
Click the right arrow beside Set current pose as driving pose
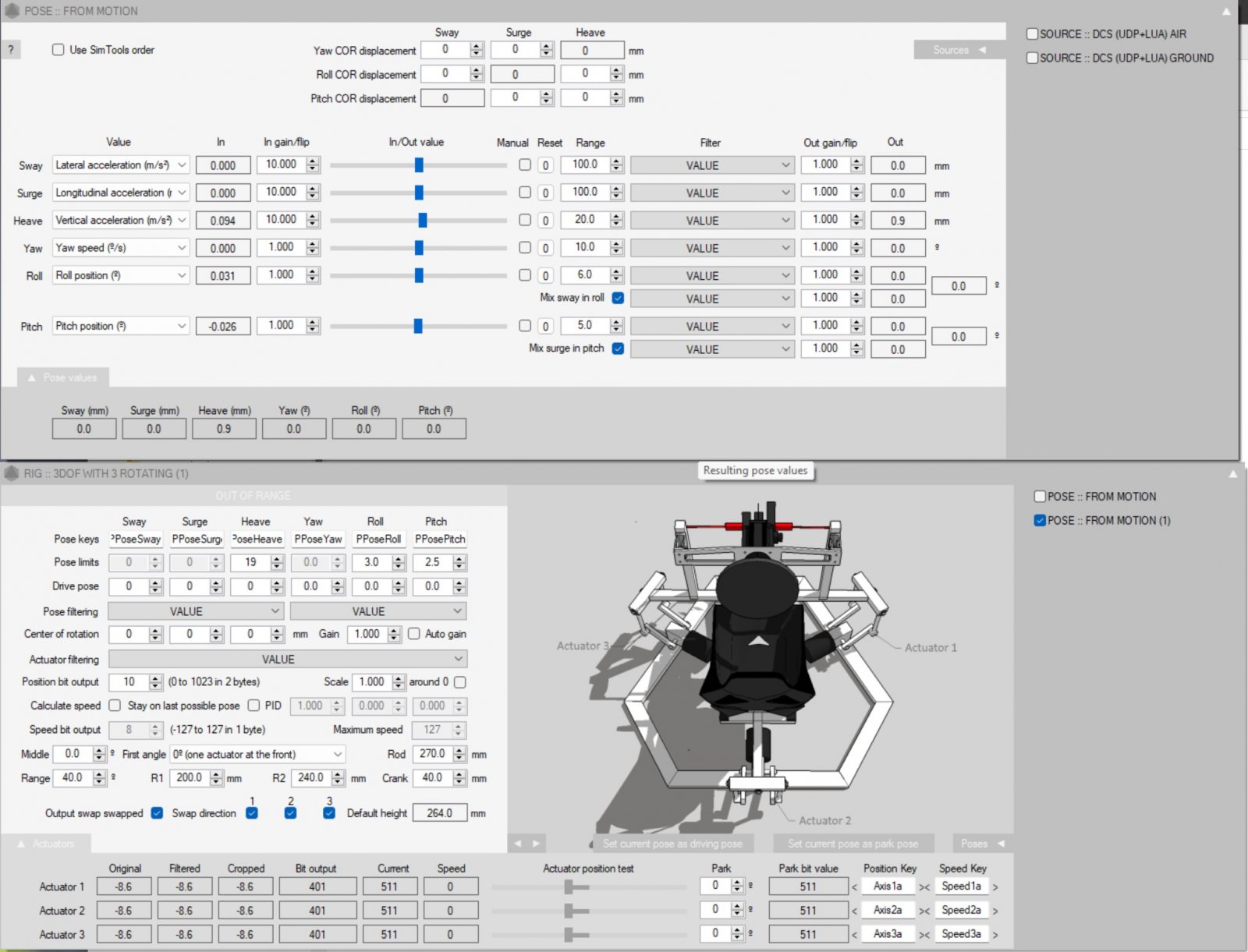[x=536, y=843]
